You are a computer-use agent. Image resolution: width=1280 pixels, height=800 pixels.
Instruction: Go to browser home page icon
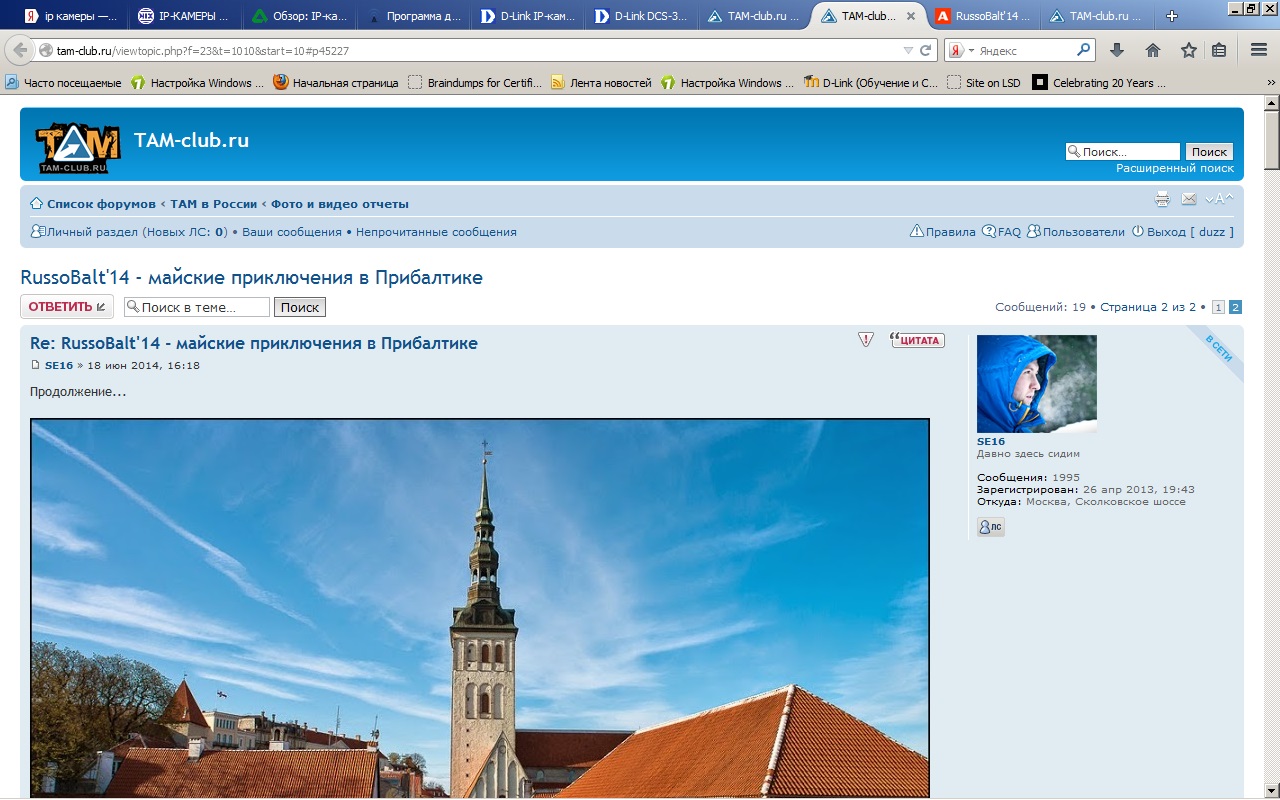1153,50
